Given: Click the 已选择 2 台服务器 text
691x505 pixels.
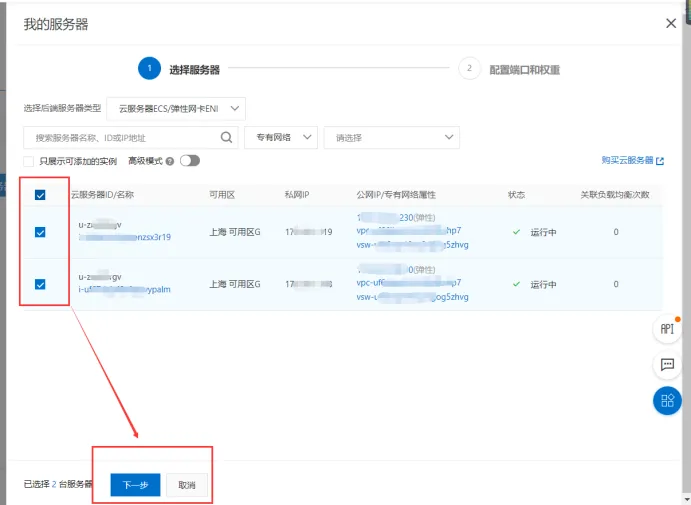Looking at the screenshot, I should [58, 484].
